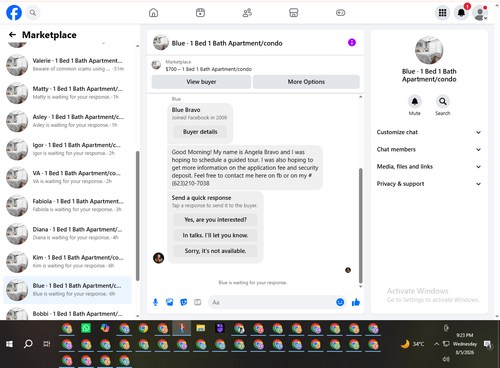The width and height of the screenshot is (500, 368).
Task: Open WhatsApp from the taskbar
Action: coord(86,328)
